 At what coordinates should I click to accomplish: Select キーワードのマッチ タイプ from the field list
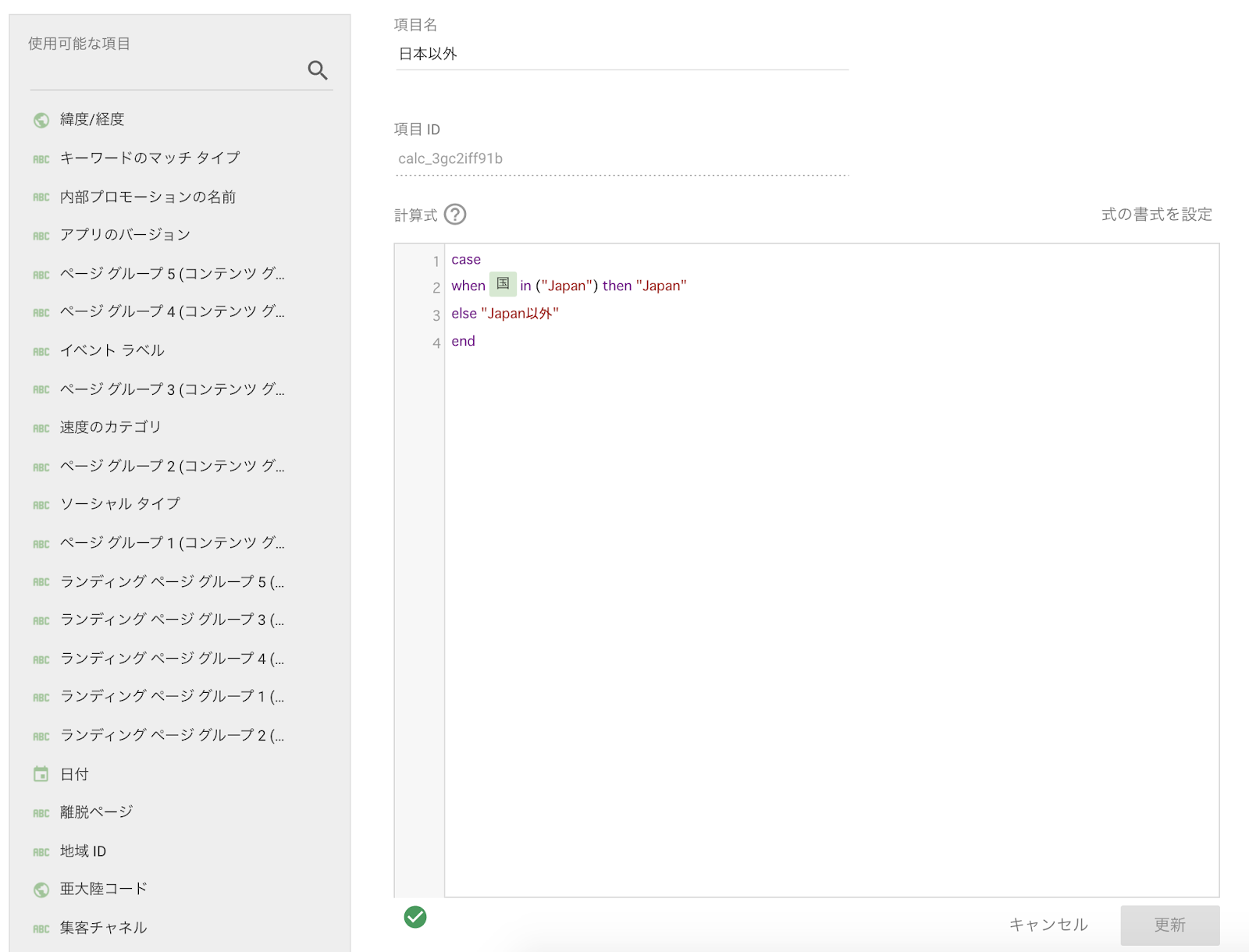150,158
